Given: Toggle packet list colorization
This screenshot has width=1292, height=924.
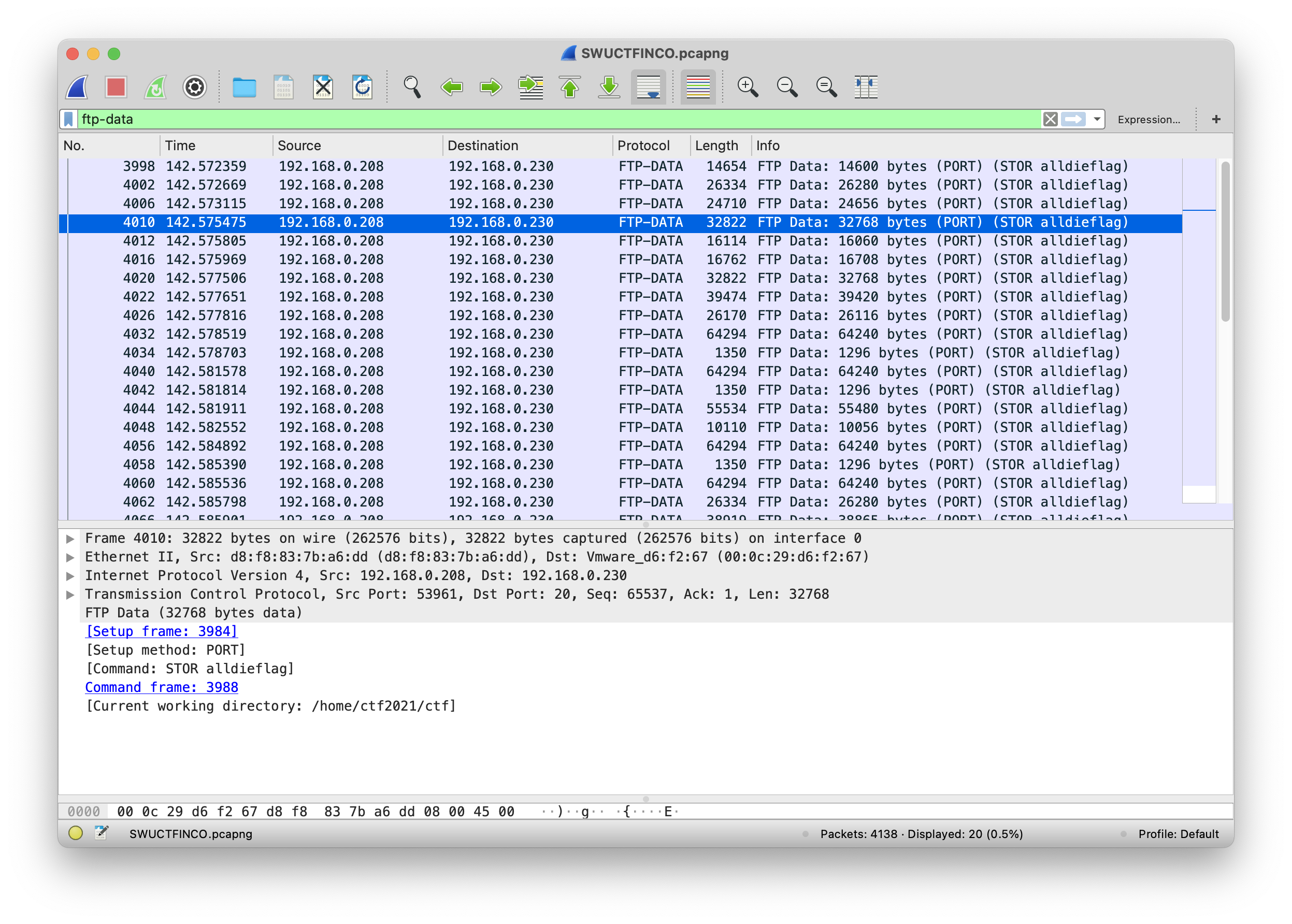Looking at the screenshot, I should (x=698, y=88).
